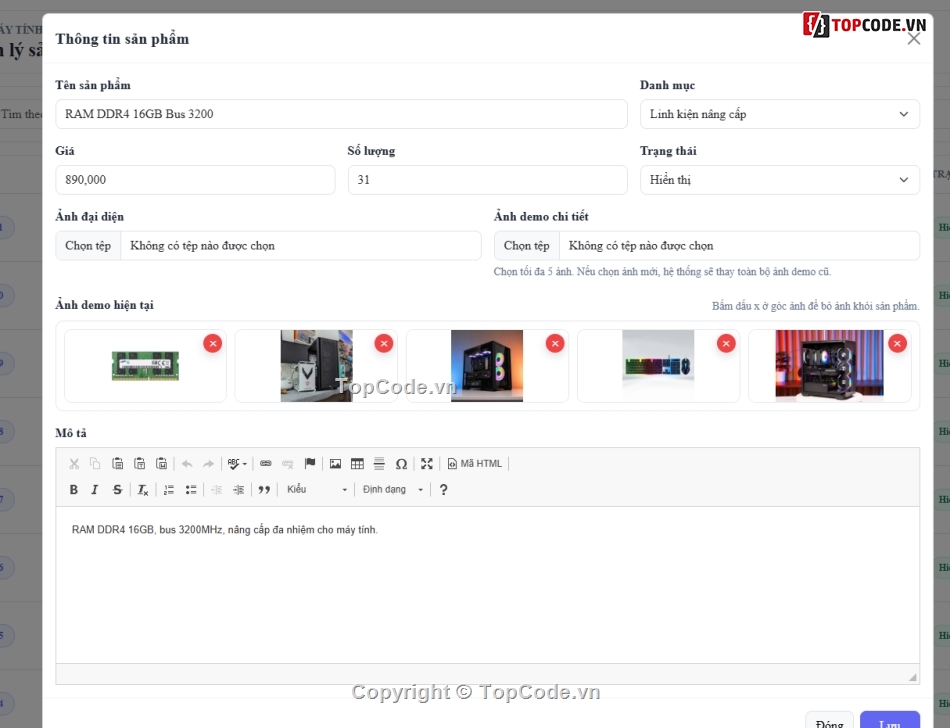Remove the RAM demo image

(213, 343)
